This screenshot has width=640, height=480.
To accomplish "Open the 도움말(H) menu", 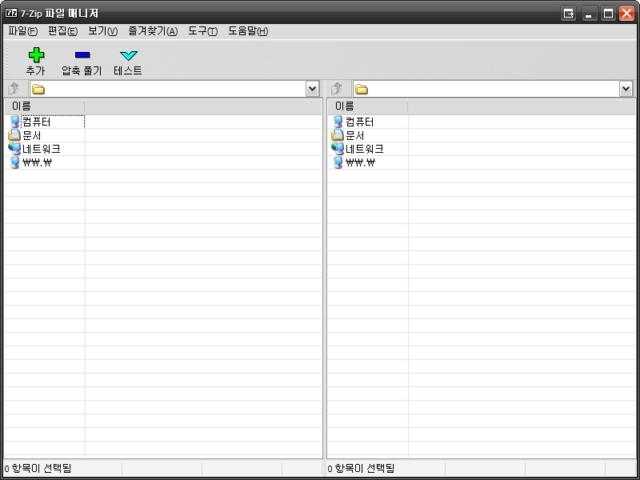I will [x=248, y=31].
